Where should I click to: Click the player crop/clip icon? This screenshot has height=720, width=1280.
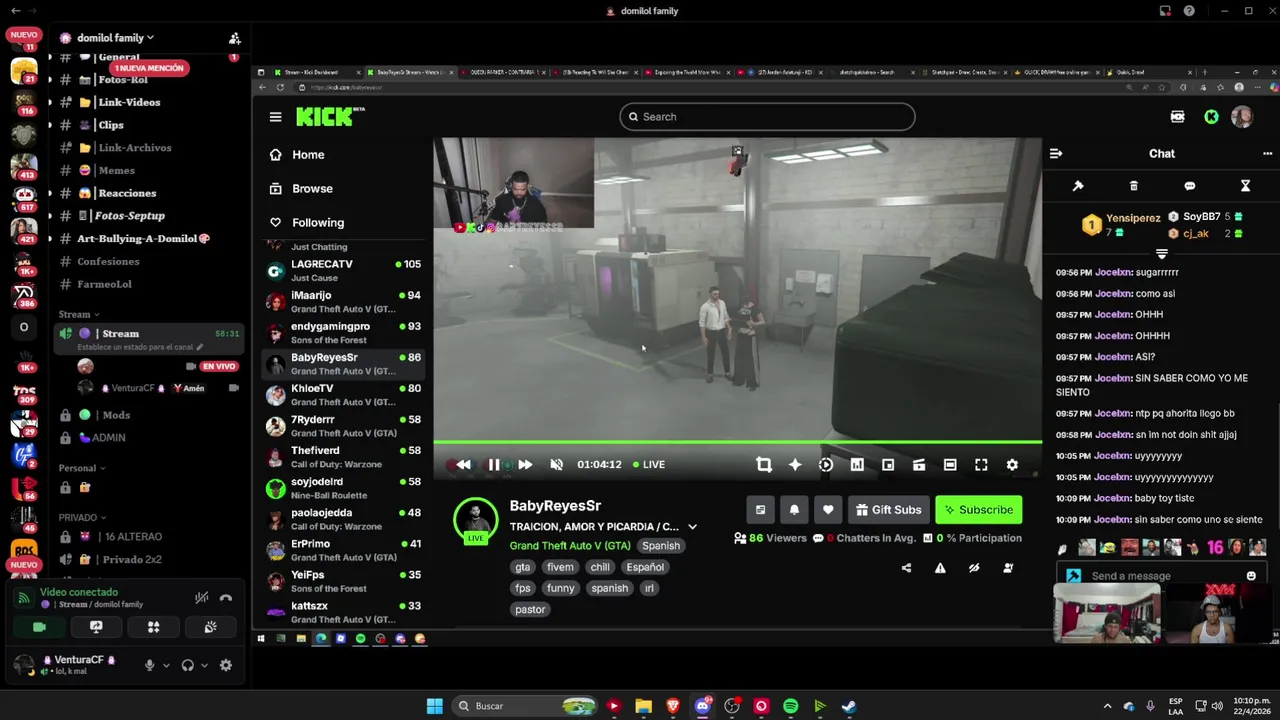click(764, 465)
